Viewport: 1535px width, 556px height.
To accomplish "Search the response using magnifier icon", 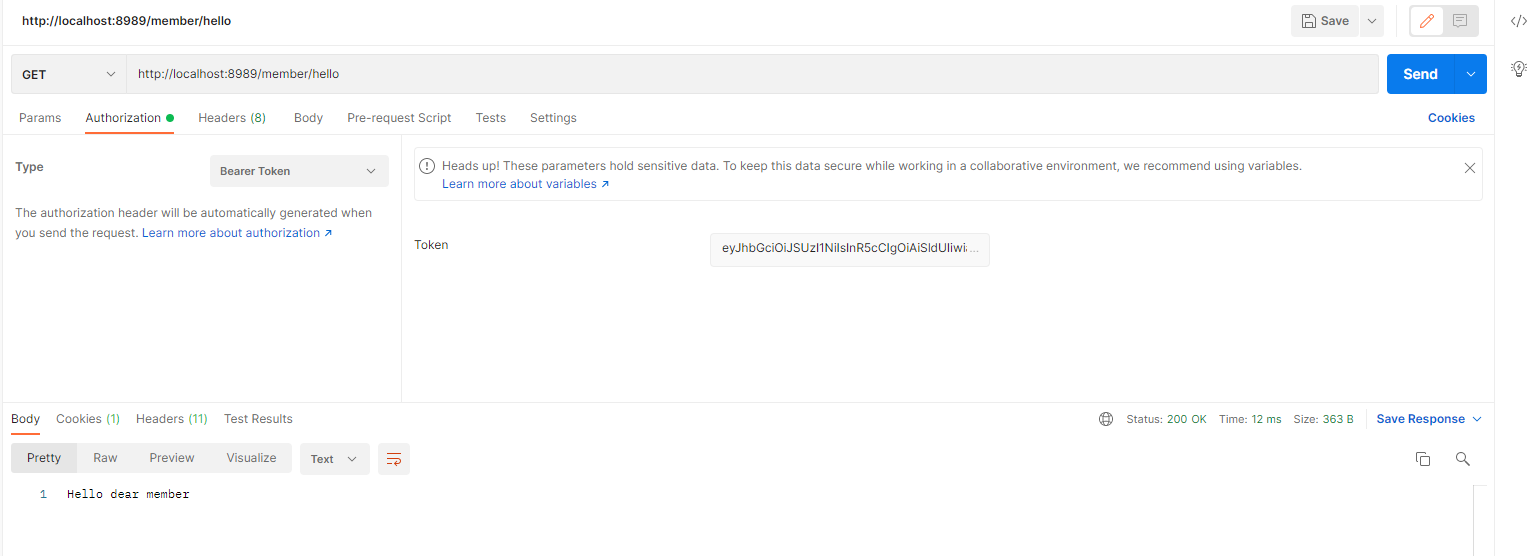I will pos(1462,459).
